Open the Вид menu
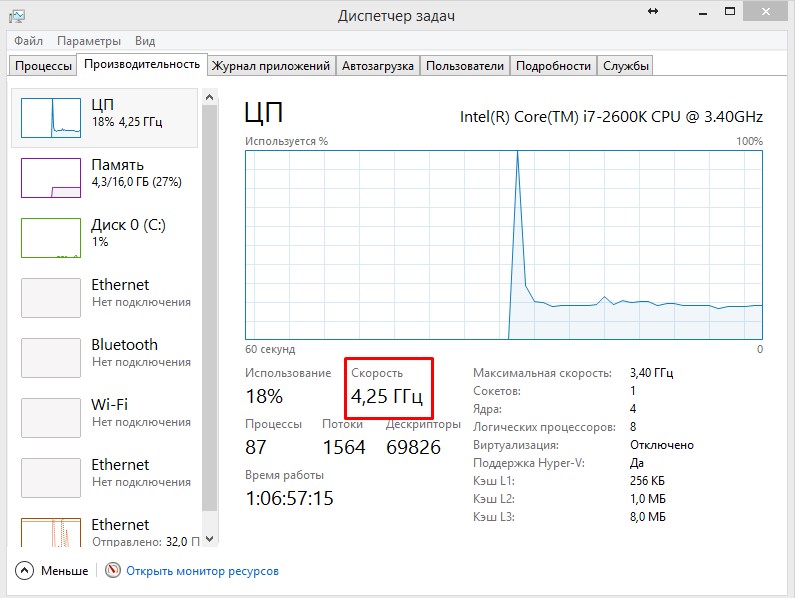The width and height of the screenshot is (795, 598). (x=145, y=41)
